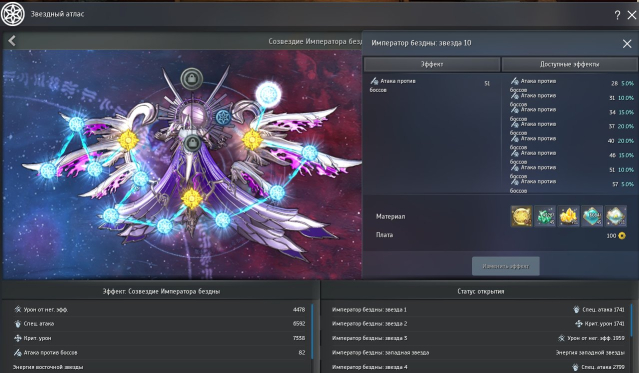Close the Император бездны звезда 10 panel

point(627,44)
